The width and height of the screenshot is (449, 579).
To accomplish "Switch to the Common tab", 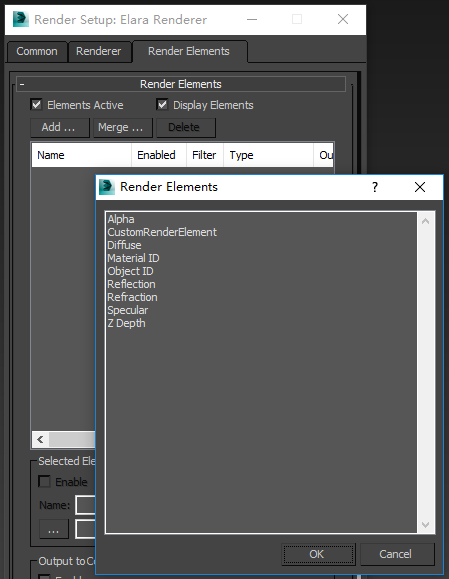I will pyautogui.click(x=37, y=51).
